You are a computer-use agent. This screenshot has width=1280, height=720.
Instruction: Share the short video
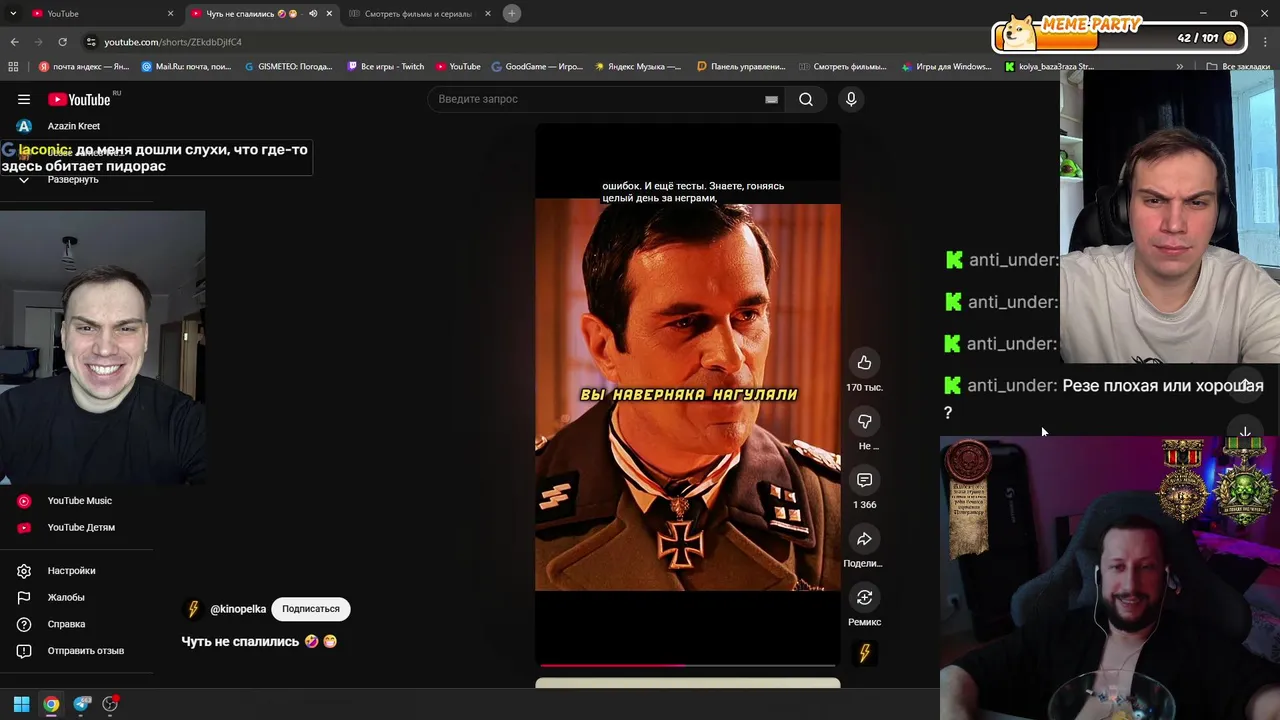click(864, 539)
